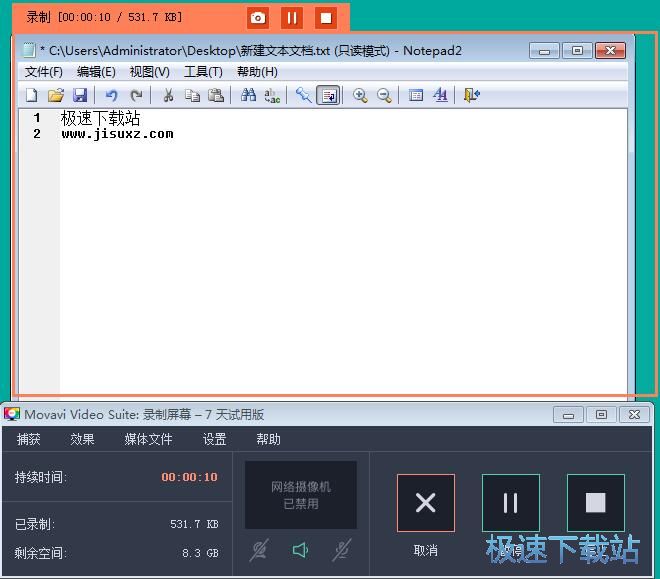660x579 pixels.
Task: Open Find with the binoculars icon
Action: coord(248,95)
